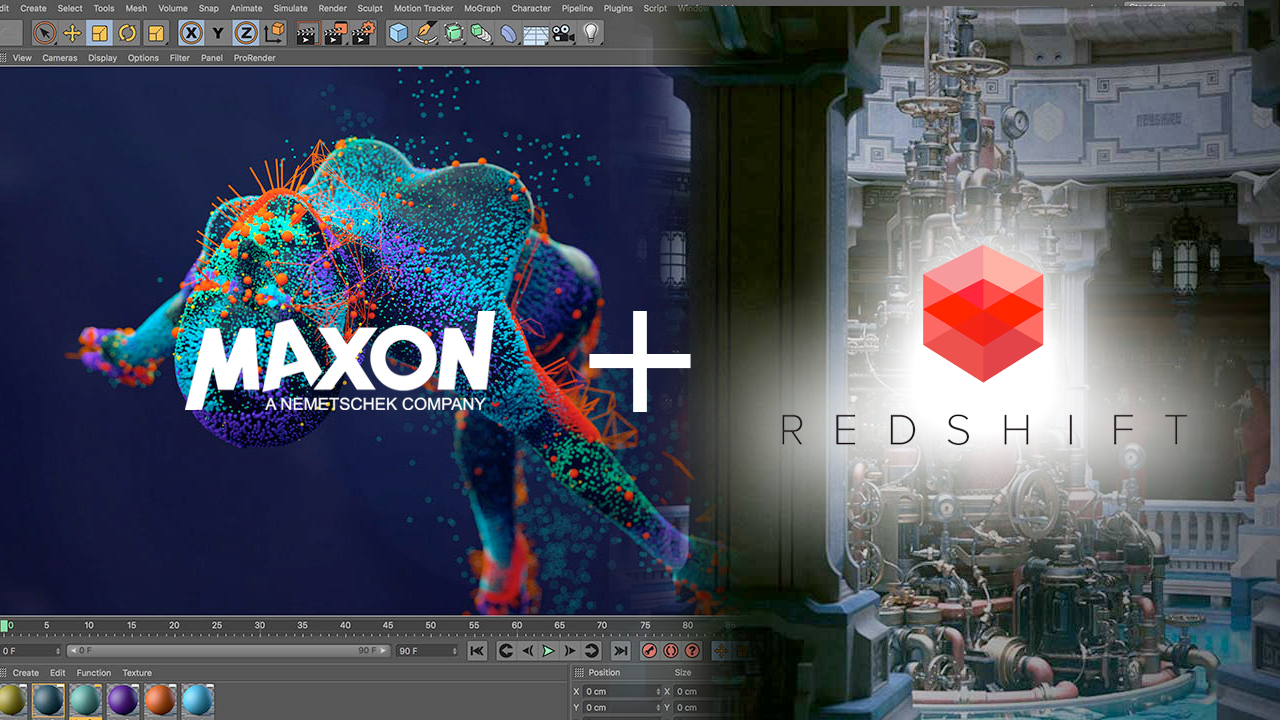Viewport: 1280px width, 720px height.
Task: Add a Camera object
Action: [x=564, y=33]
